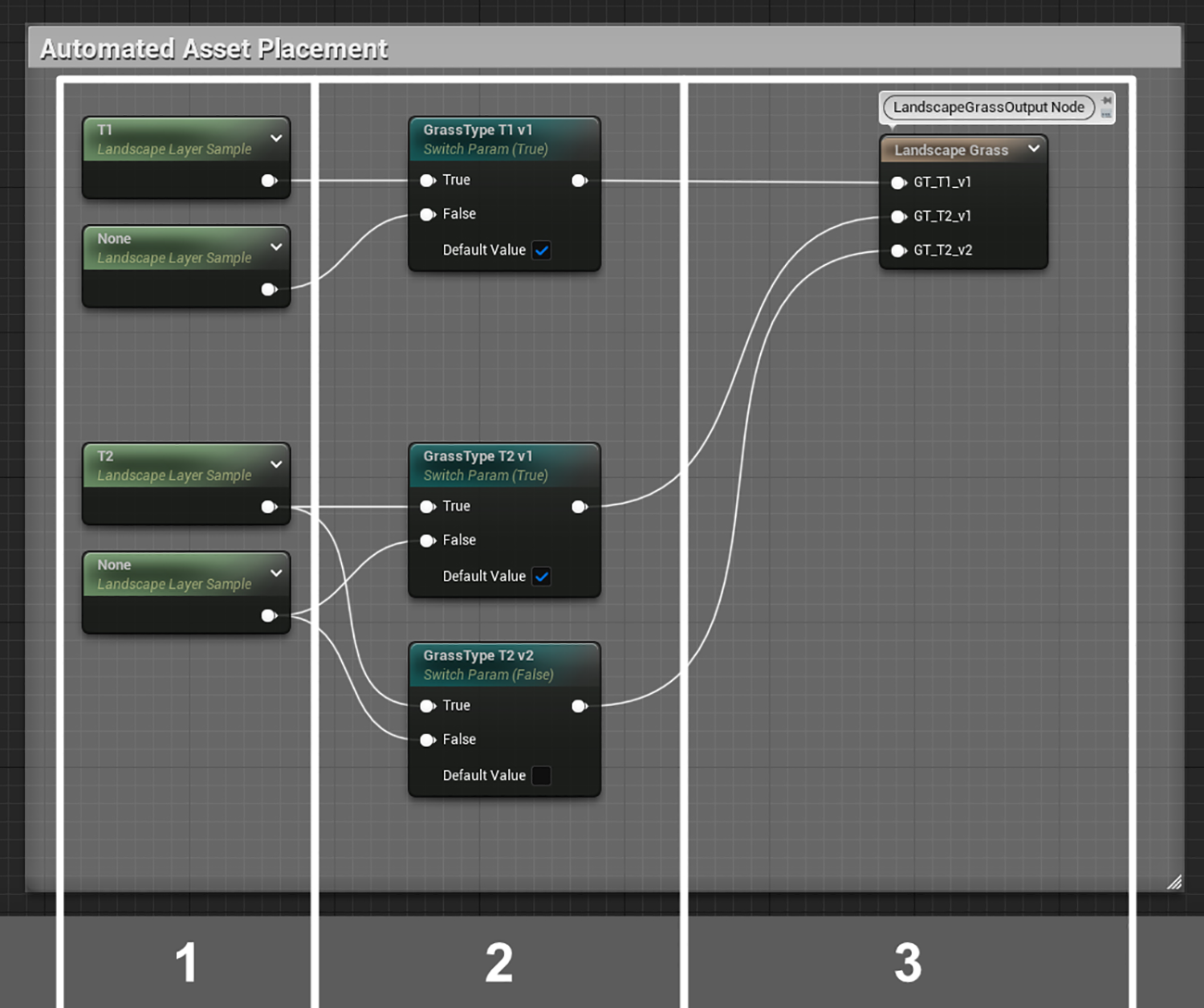This screenshot has width=1204, height=1008.
Task: Uncheck Default Value on GrassType T2 v1
Action: [x=541, y=576]
